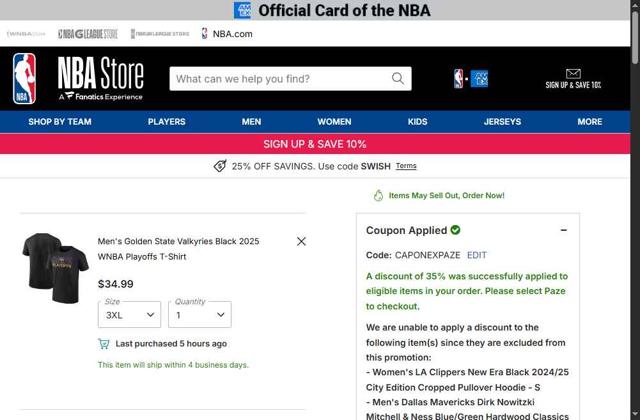Image resolution: width=640 pixels, height=420 pixels.
Task: Open the Jerseys menu
Action: [502, 122]
